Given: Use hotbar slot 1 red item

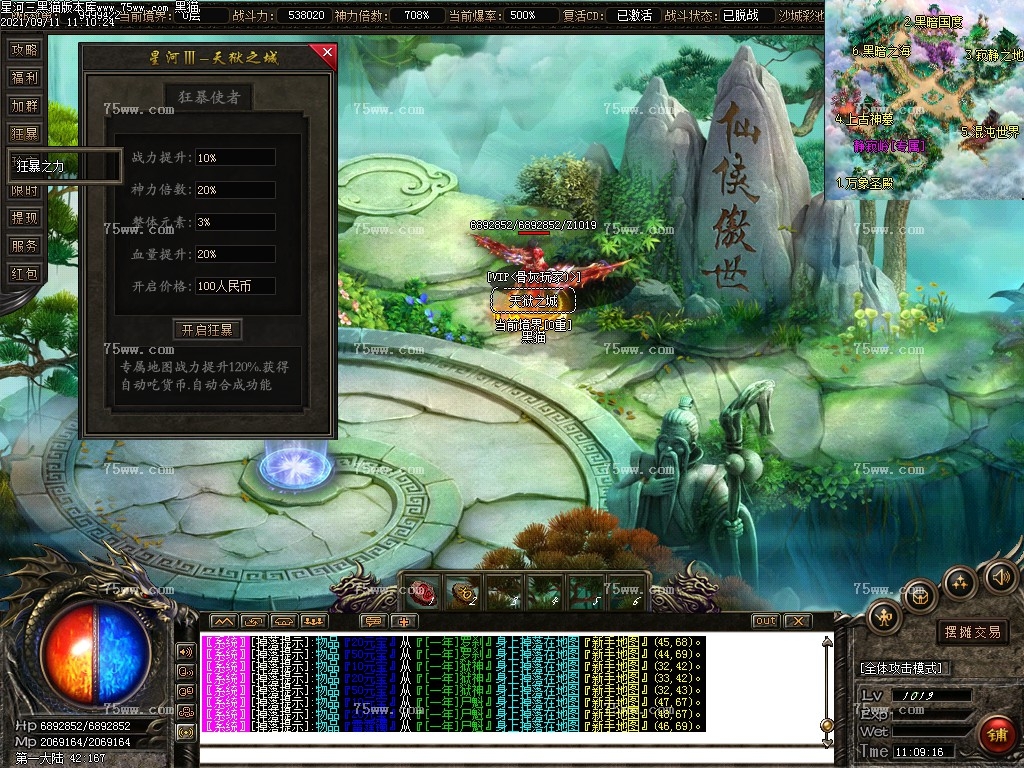Looking at the screenshot, I should 423,593.
